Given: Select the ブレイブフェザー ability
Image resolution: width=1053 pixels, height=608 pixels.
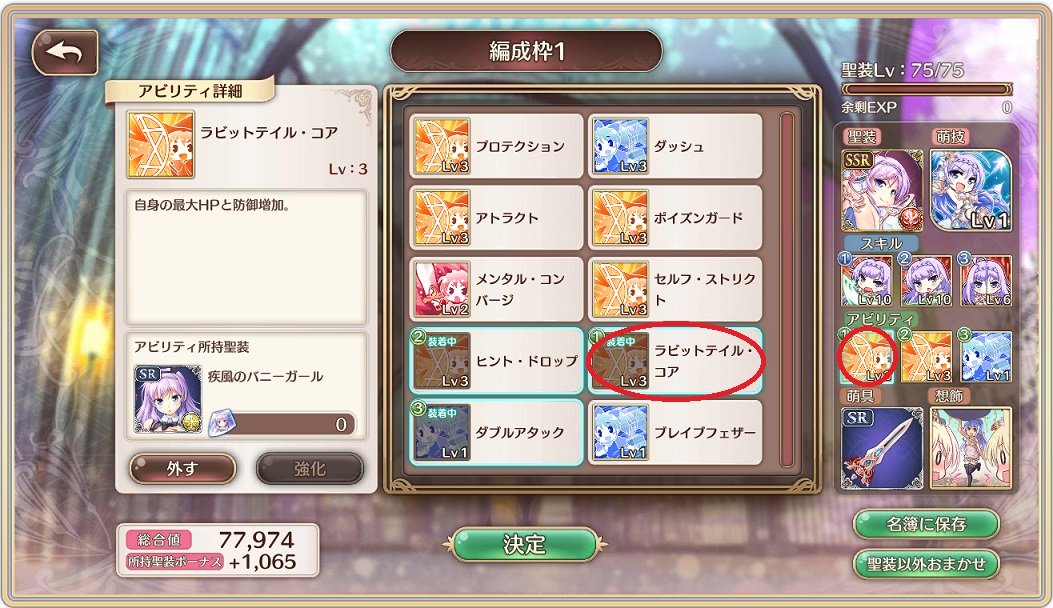Looking at the screenshot, I should (675, 433).
